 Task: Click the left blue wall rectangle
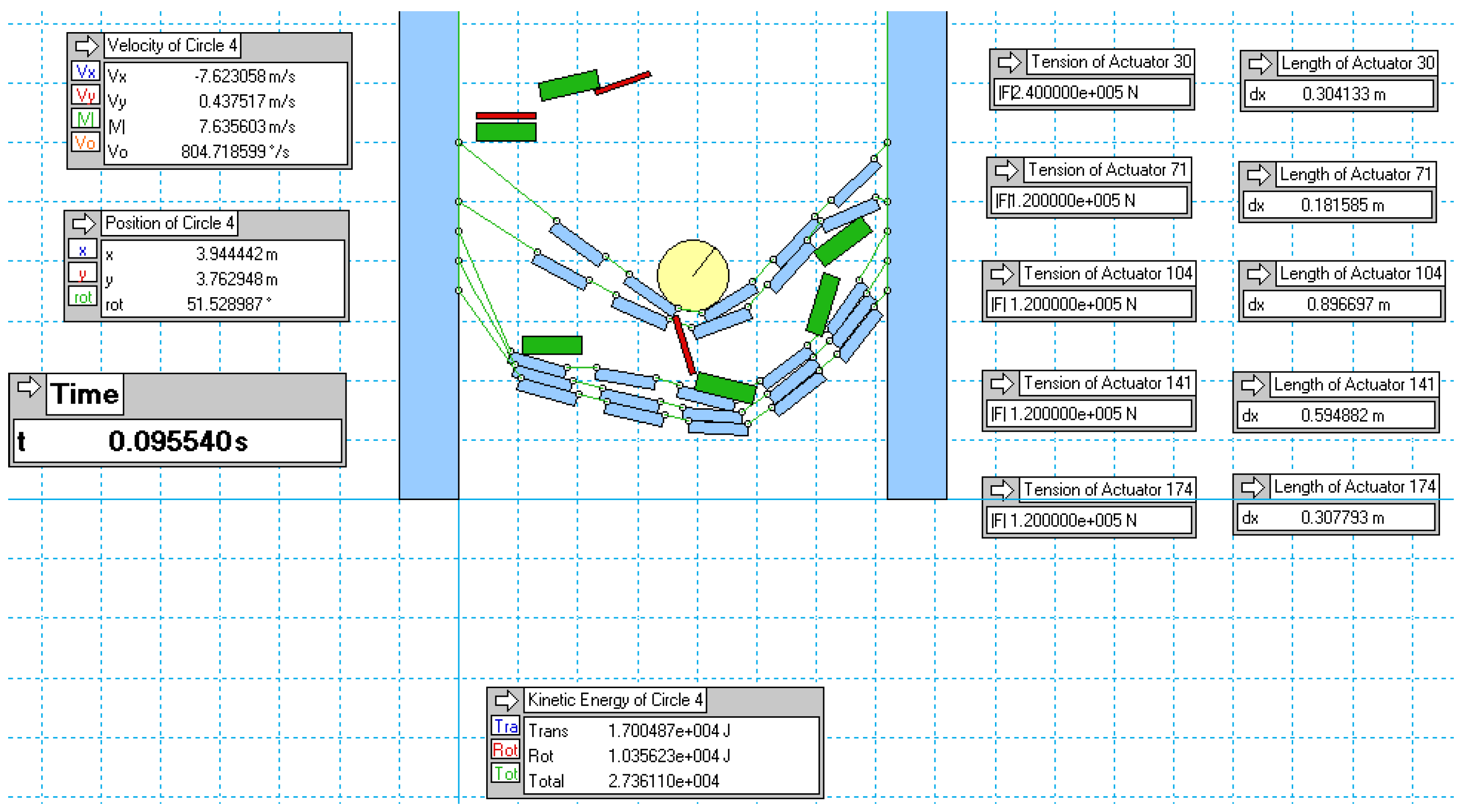(x=429, y=256)
